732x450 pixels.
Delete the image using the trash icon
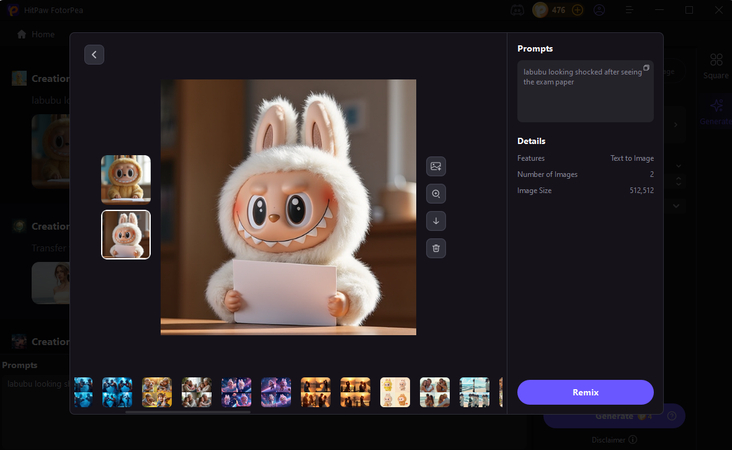tap(436, 248)
